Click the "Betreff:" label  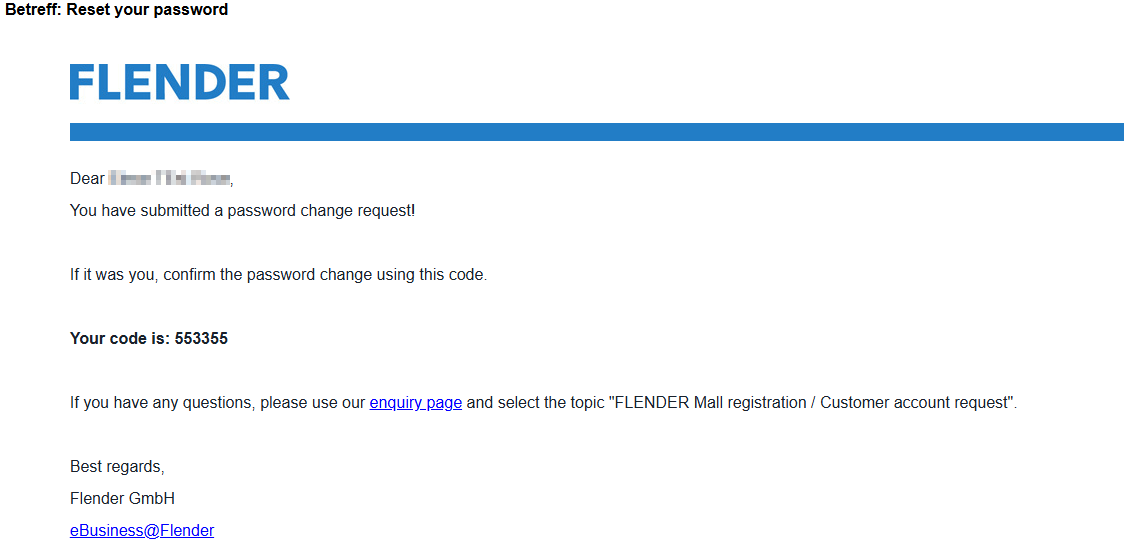tap(33, 10)
